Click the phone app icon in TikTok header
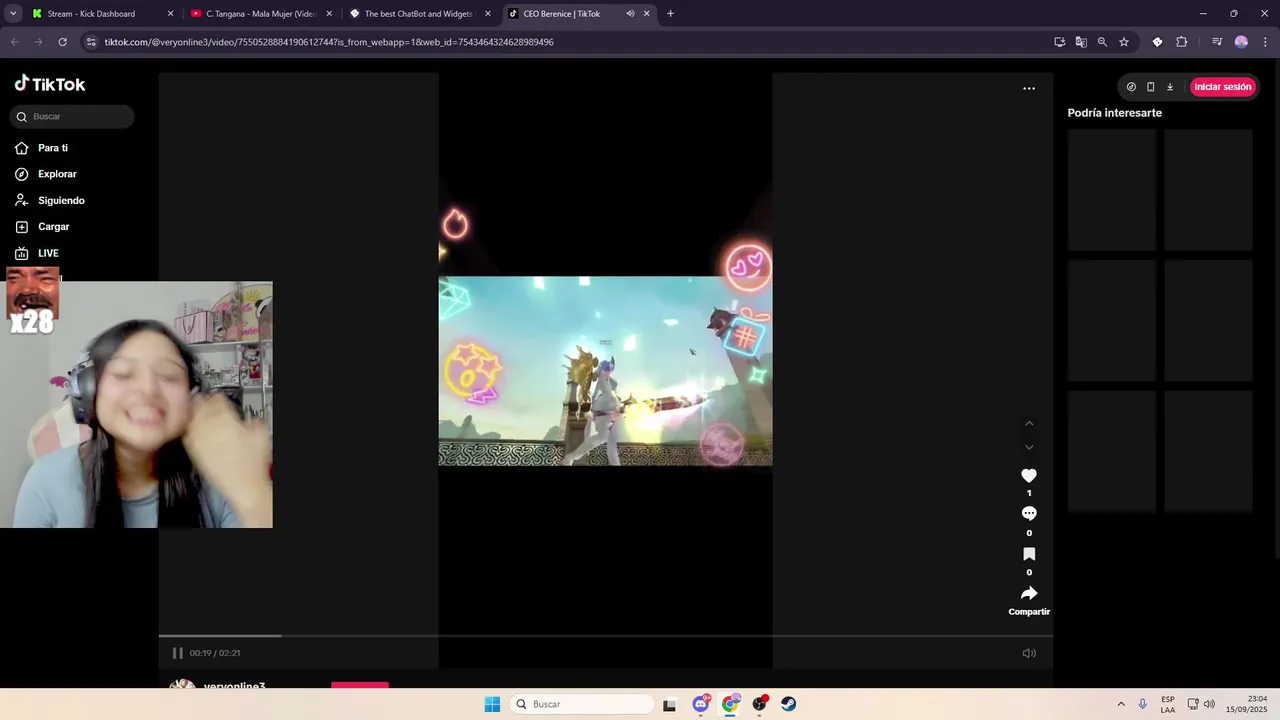The height and width of the screenshot is (720, 1280). [1150, 87]
